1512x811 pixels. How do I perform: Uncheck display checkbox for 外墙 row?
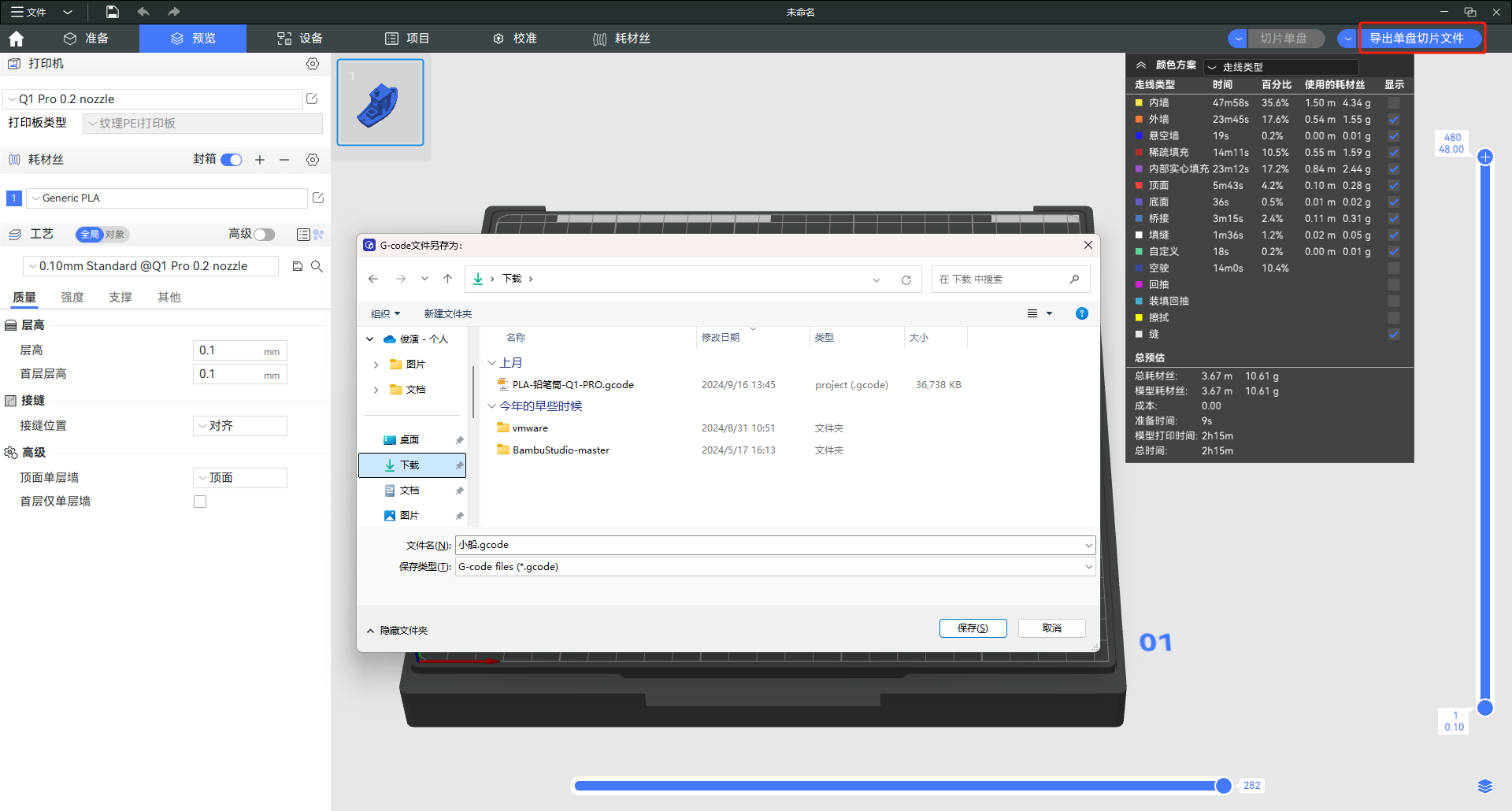tap(1393, 120)
